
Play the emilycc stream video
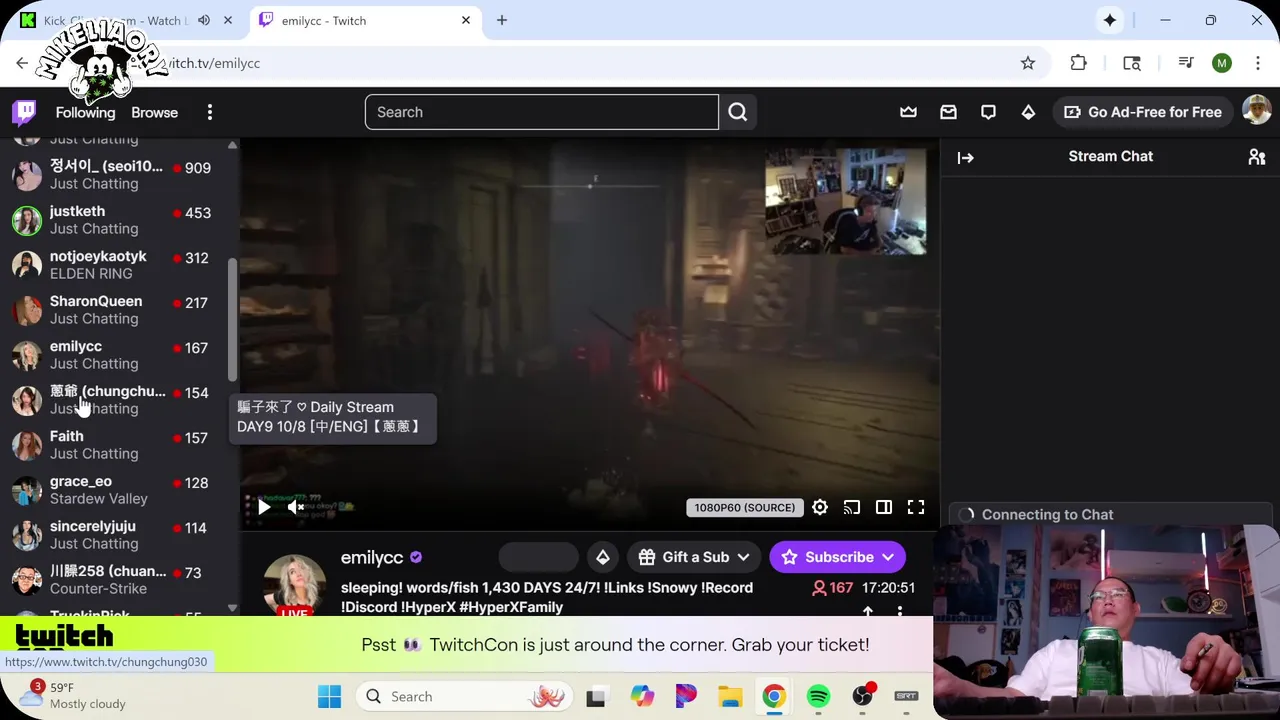point(264,507)
